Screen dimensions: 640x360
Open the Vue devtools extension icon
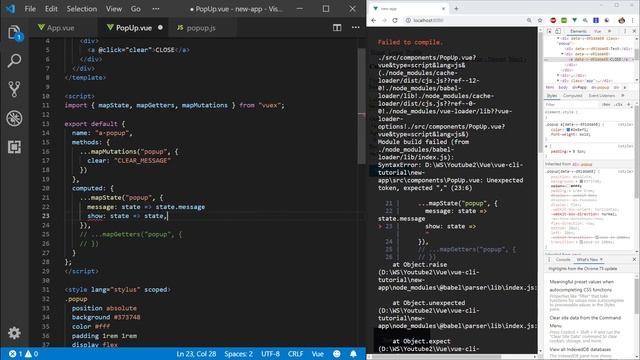point(574,20)
